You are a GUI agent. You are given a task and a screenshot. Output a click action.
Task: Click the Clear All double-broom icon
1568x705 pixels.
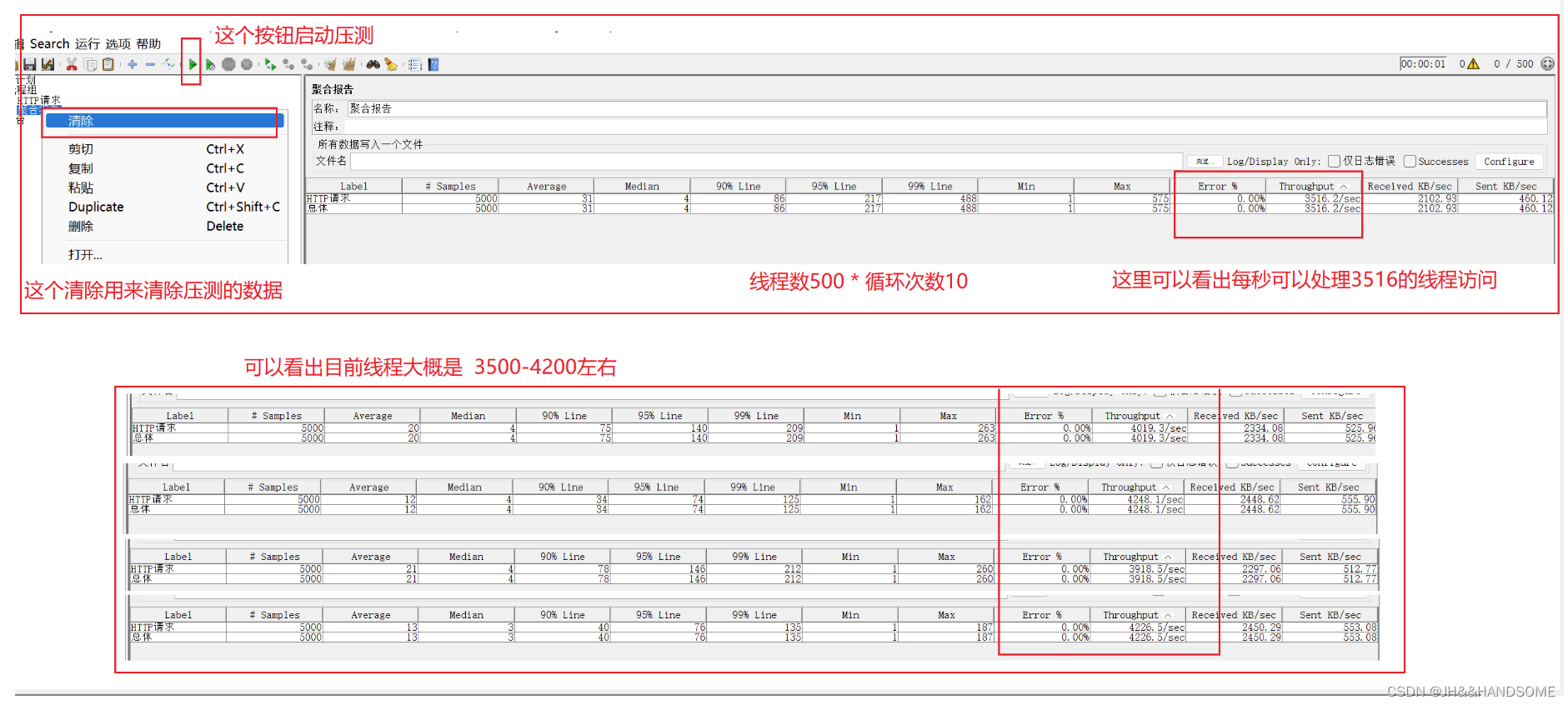click(x=348, y=64)
